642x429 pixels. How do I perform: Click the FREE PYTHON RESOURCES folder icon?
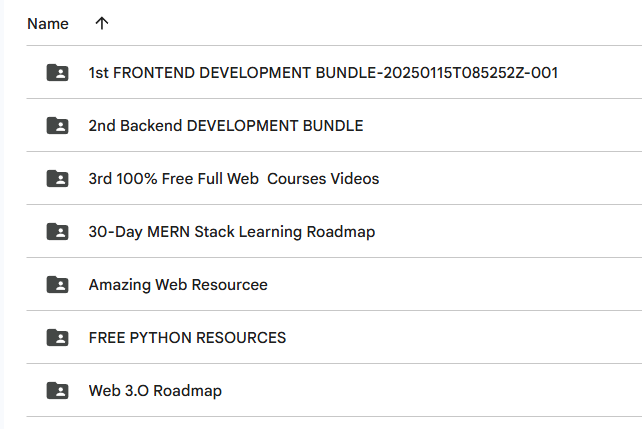57,337
